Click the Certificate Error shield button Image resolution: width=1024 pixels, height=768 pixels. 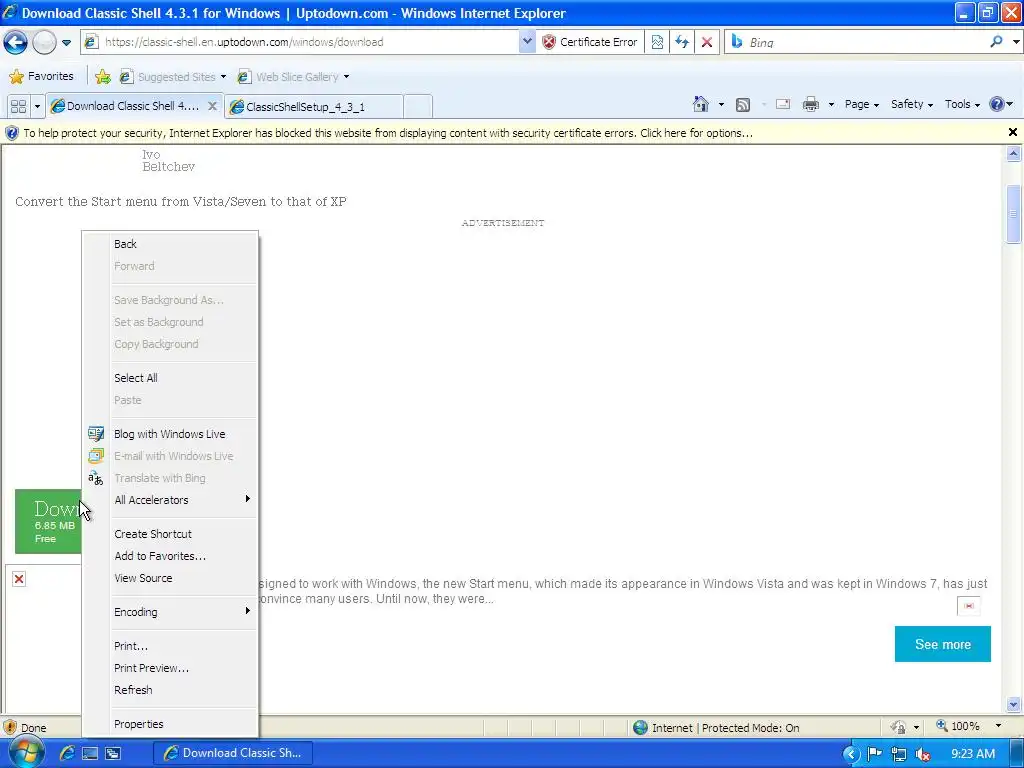pos(590,42)
